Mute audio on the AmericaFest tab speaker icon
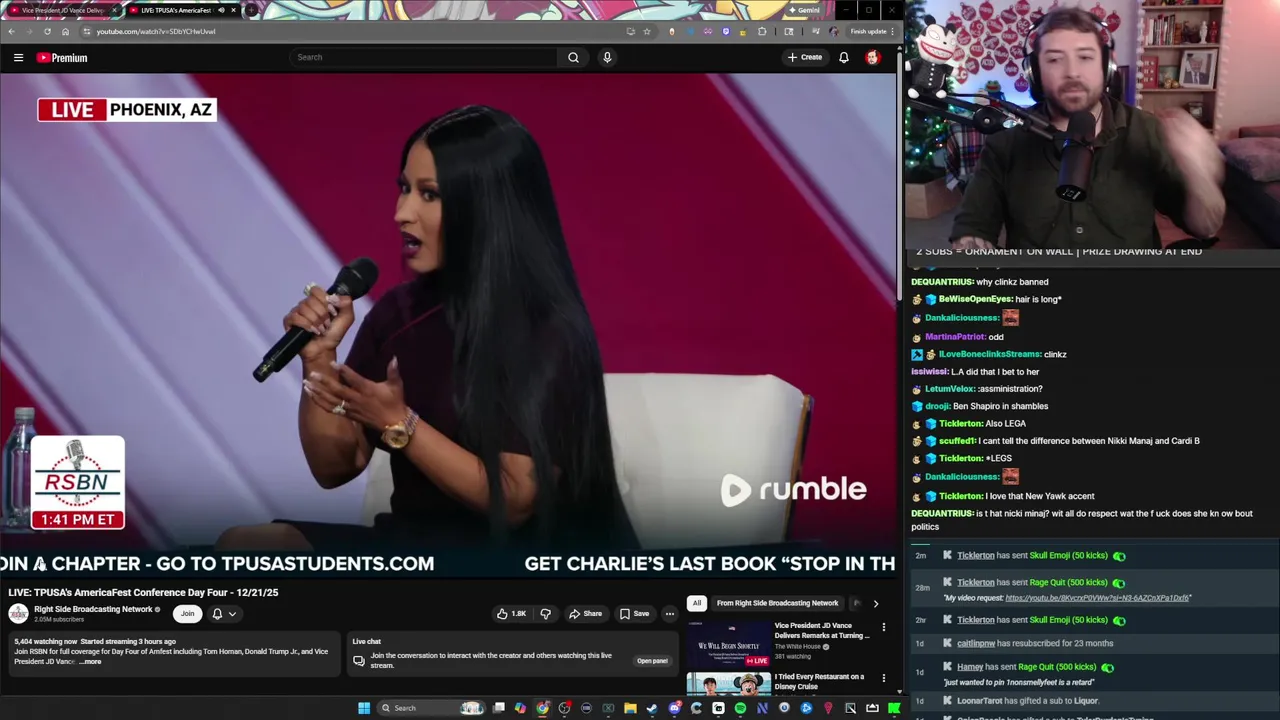1280x720 pixels. (221, 10)
